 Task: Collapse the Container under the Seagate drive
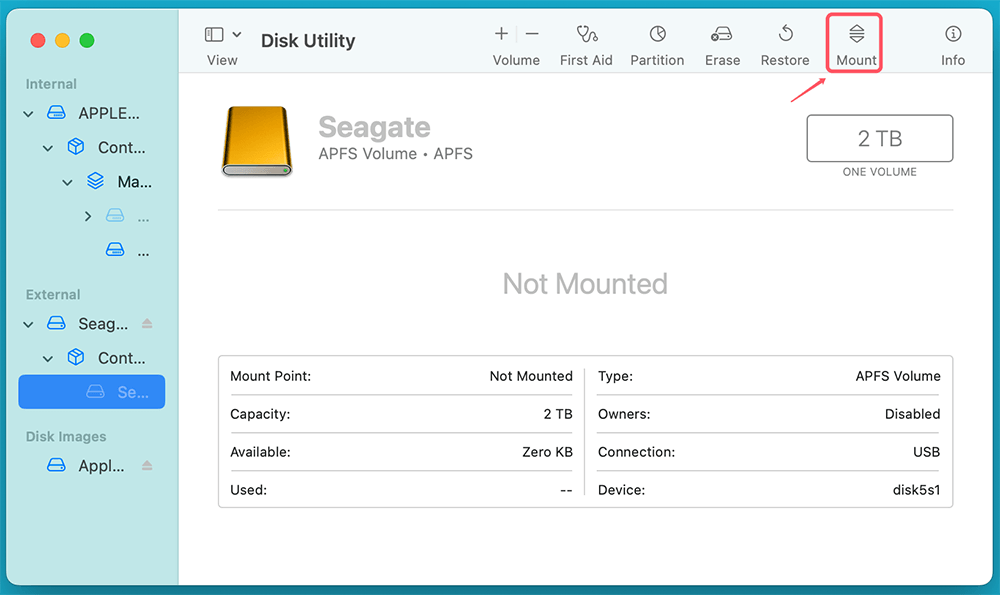pos(47,357)
